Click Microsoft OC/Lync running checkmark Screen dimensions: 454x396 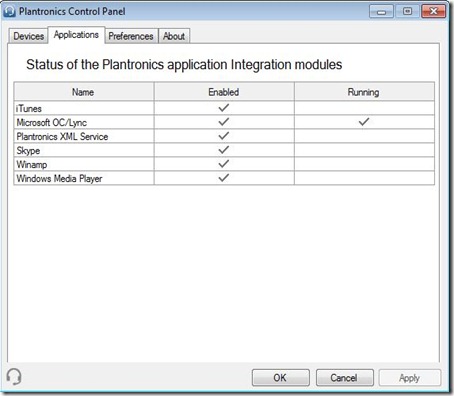pyautogui.click(x=364, y=122)
